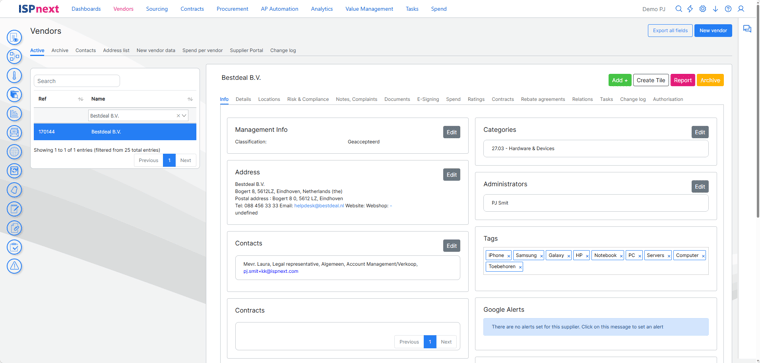Open the Value Management menu
Screen dimensions: 760x363
tap(369, 9)
